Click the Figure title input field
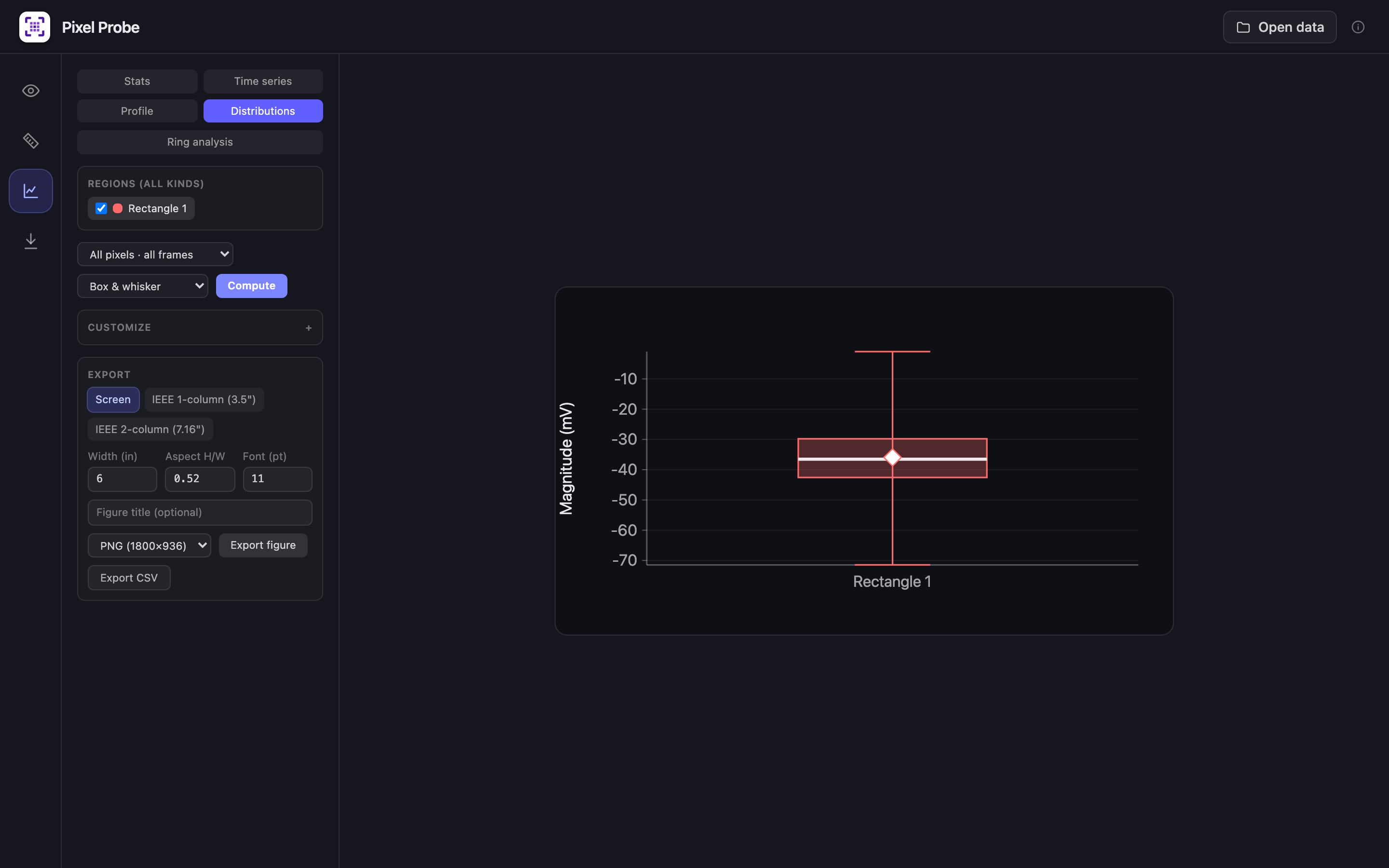This screenshot has height=868, width=1389. [200, 512]
